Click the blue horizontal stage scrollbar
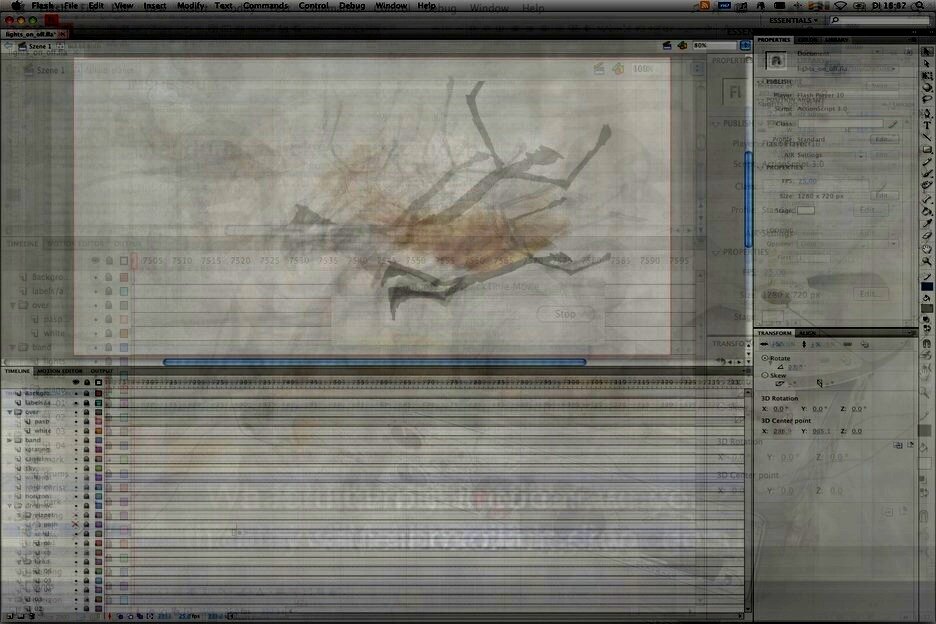 pyautogui.click(x=375, y=361)
